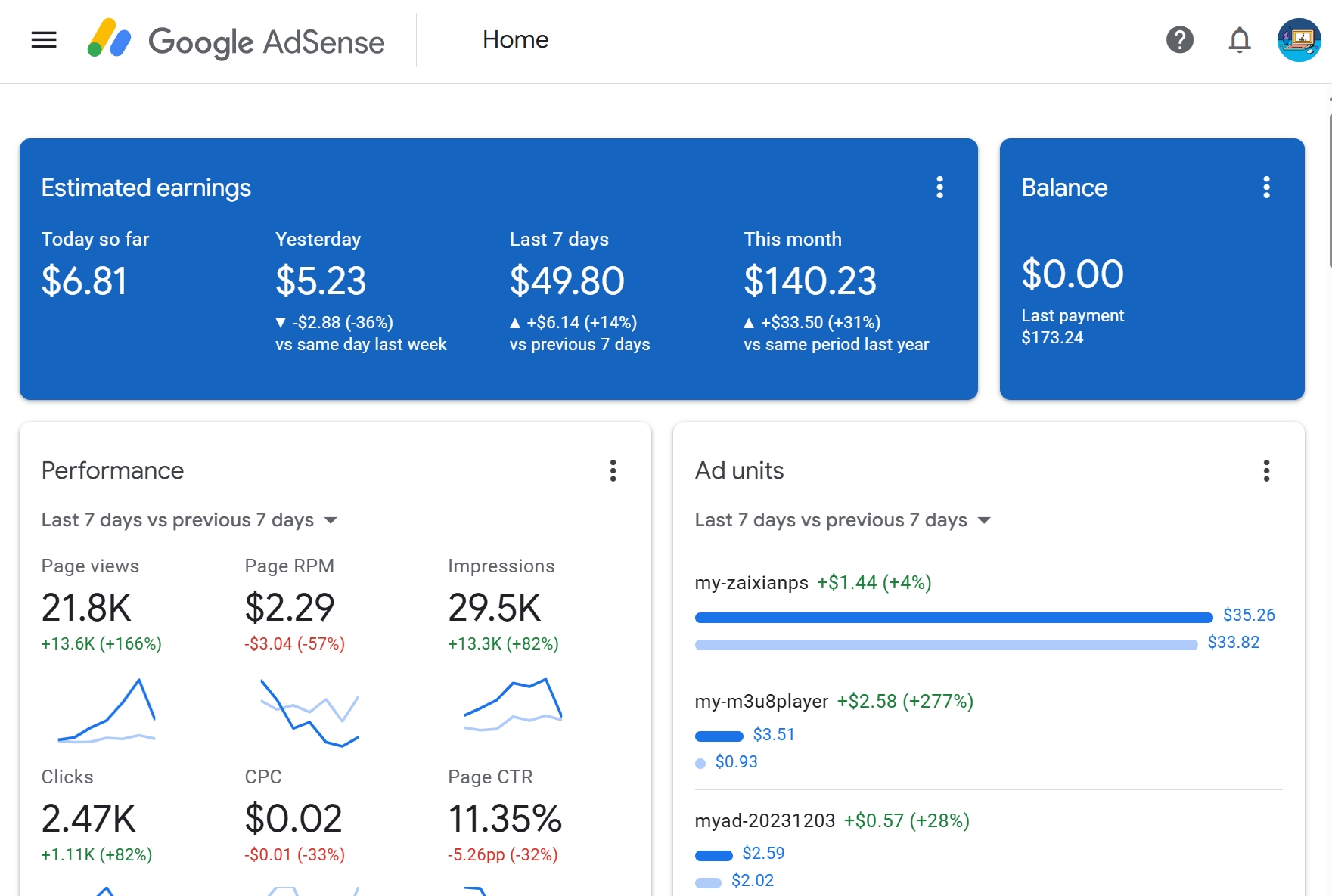Click the $3.51 my-m3u8player bar
The height and width of the screenshot is (896, 1332).
point(719,736)
